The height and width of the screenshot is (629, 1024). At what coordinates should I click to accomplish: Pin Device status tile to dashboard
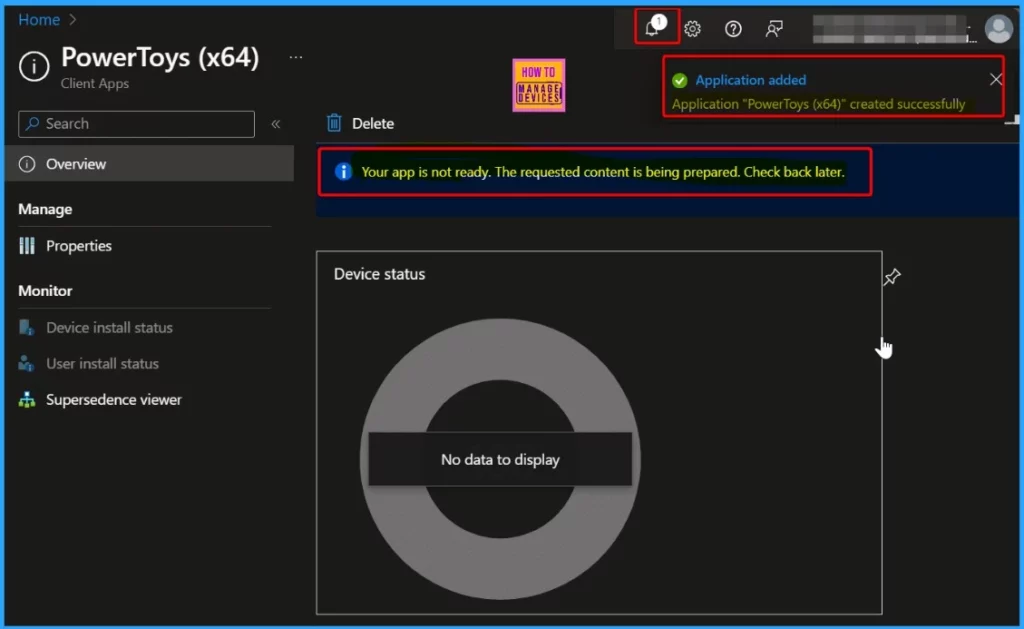892,277
